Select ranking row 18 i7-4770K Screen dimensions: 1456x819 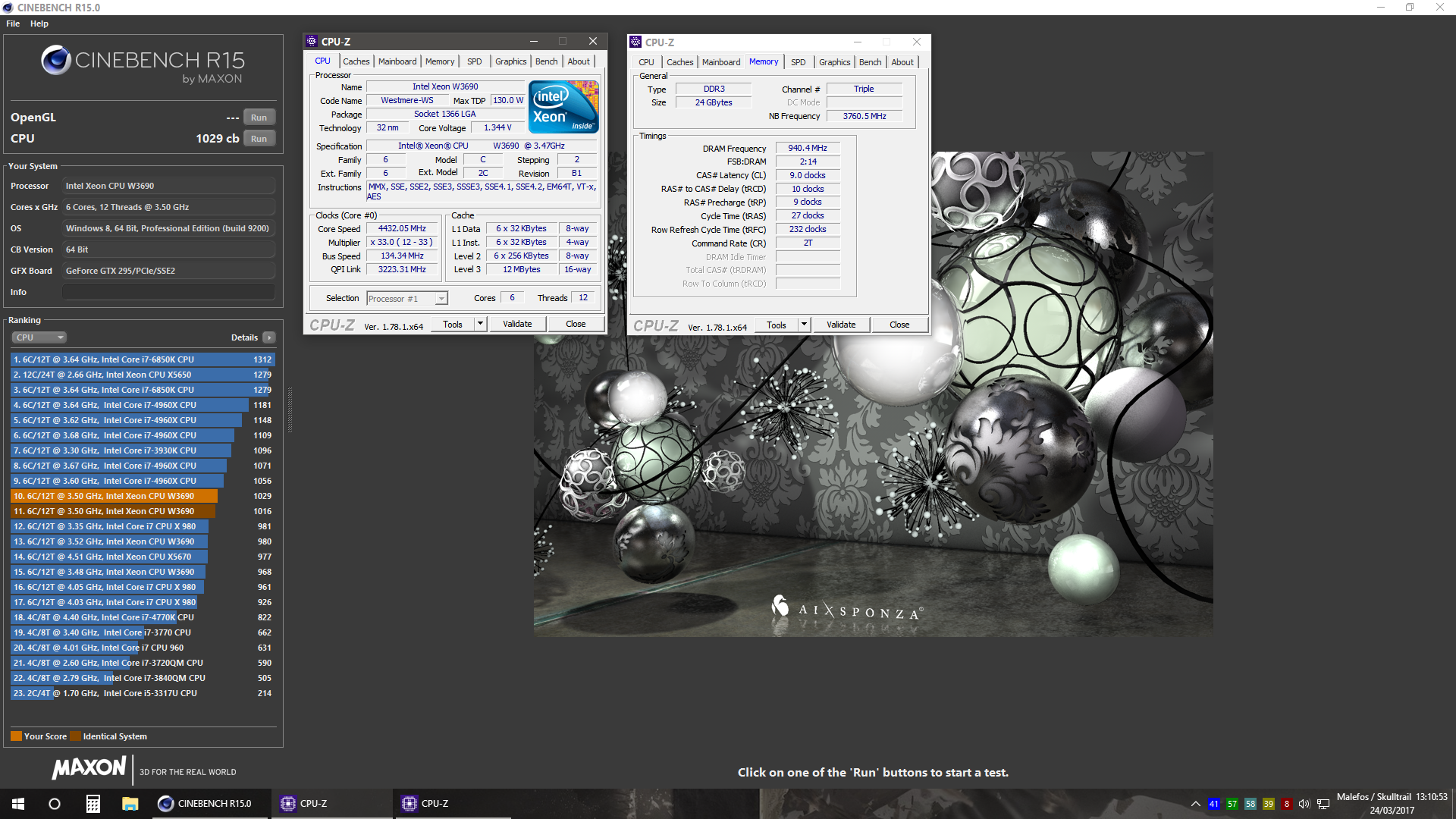[143, 617]
